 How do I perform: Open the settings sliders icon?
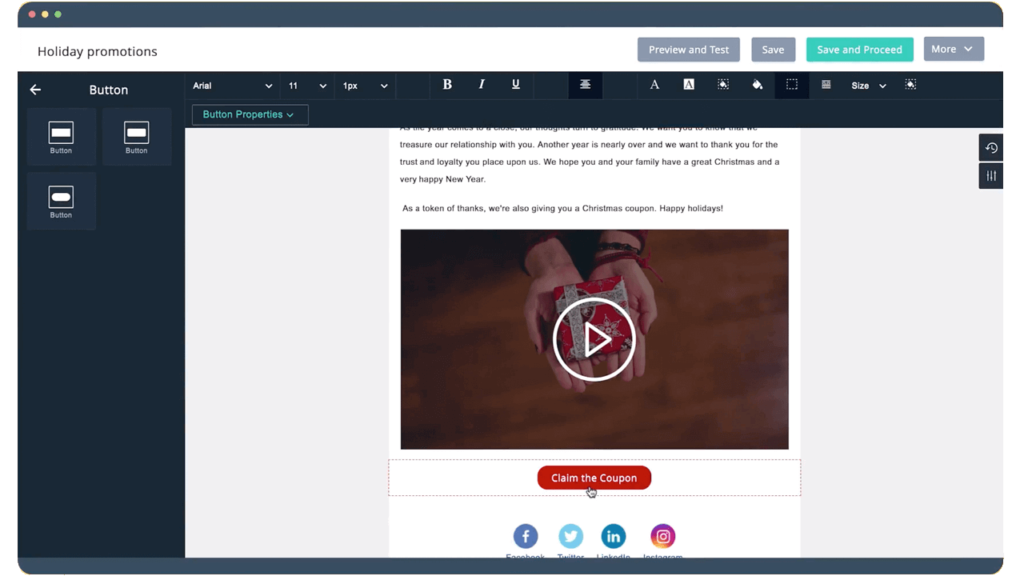click(991, 176)
